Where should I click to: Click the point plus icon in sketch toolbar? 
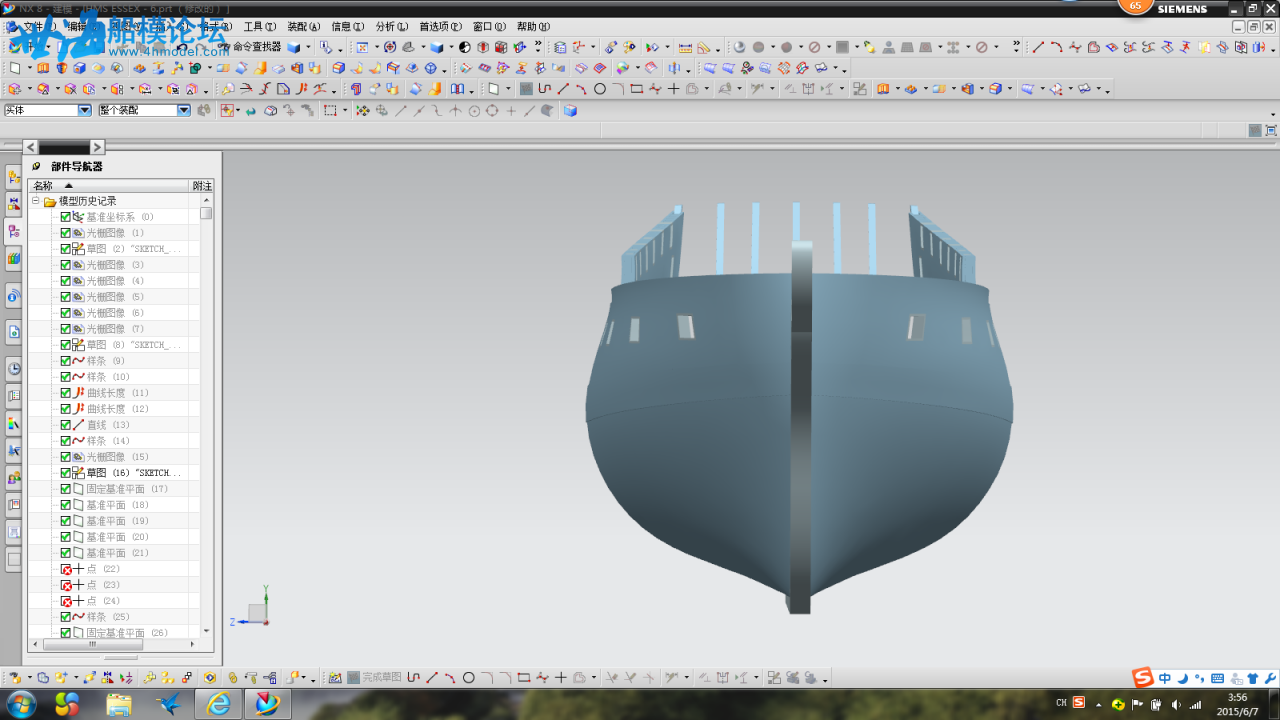coord(674,89)
